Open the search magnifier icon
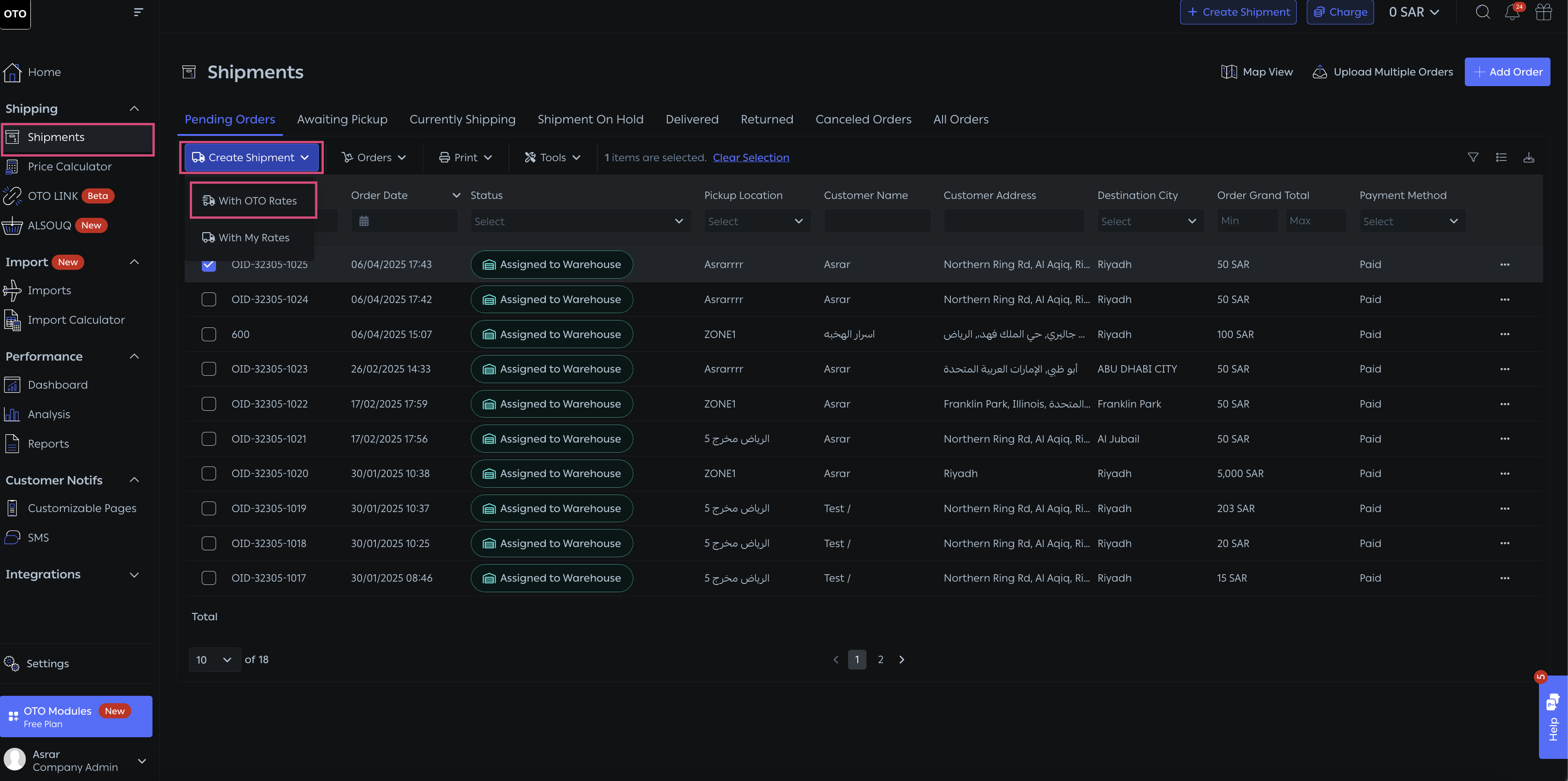Image resolution: width=1568 pixels, height=781 pixels. 1483,12
